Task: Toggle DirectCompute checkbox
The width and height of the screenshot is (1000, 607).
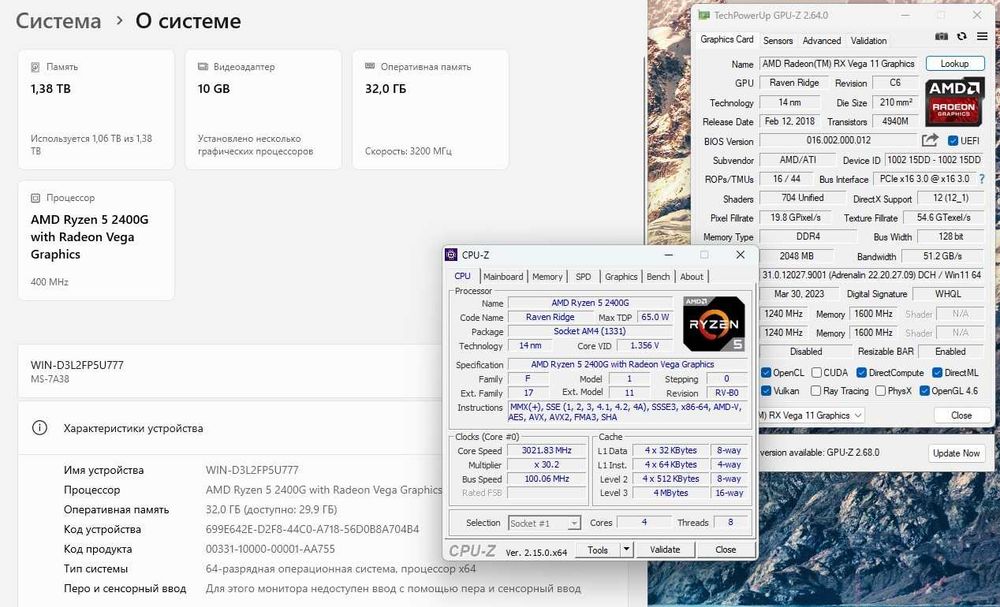Action: [x=862, y=372]
